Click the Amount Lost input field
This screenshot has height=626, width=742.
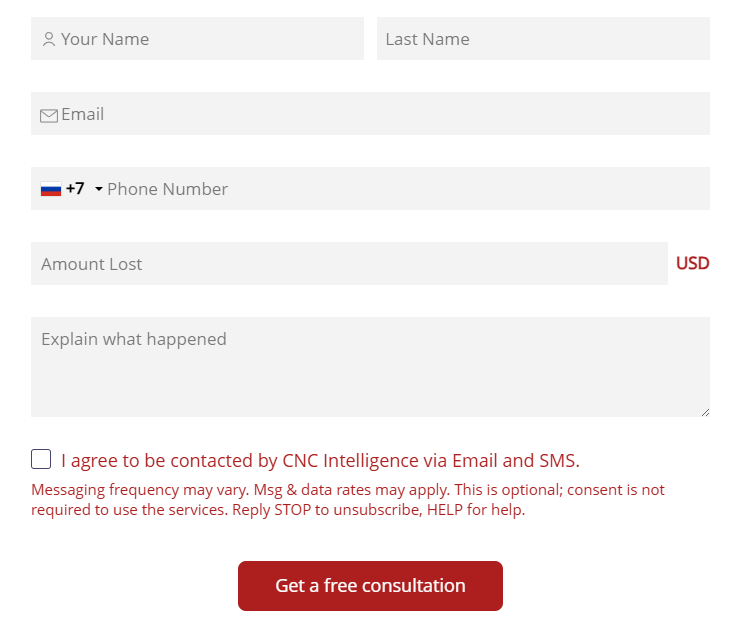pyautogui.click(x=349, y=264)
